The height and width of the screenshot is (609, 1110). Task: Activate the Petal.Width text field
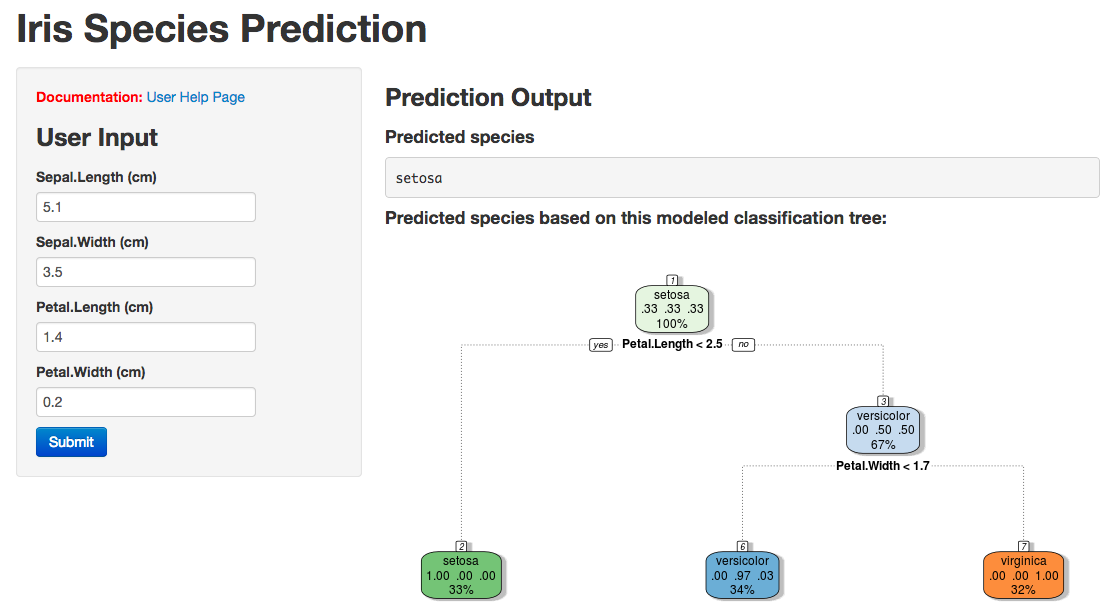click(x=146, y=402)
